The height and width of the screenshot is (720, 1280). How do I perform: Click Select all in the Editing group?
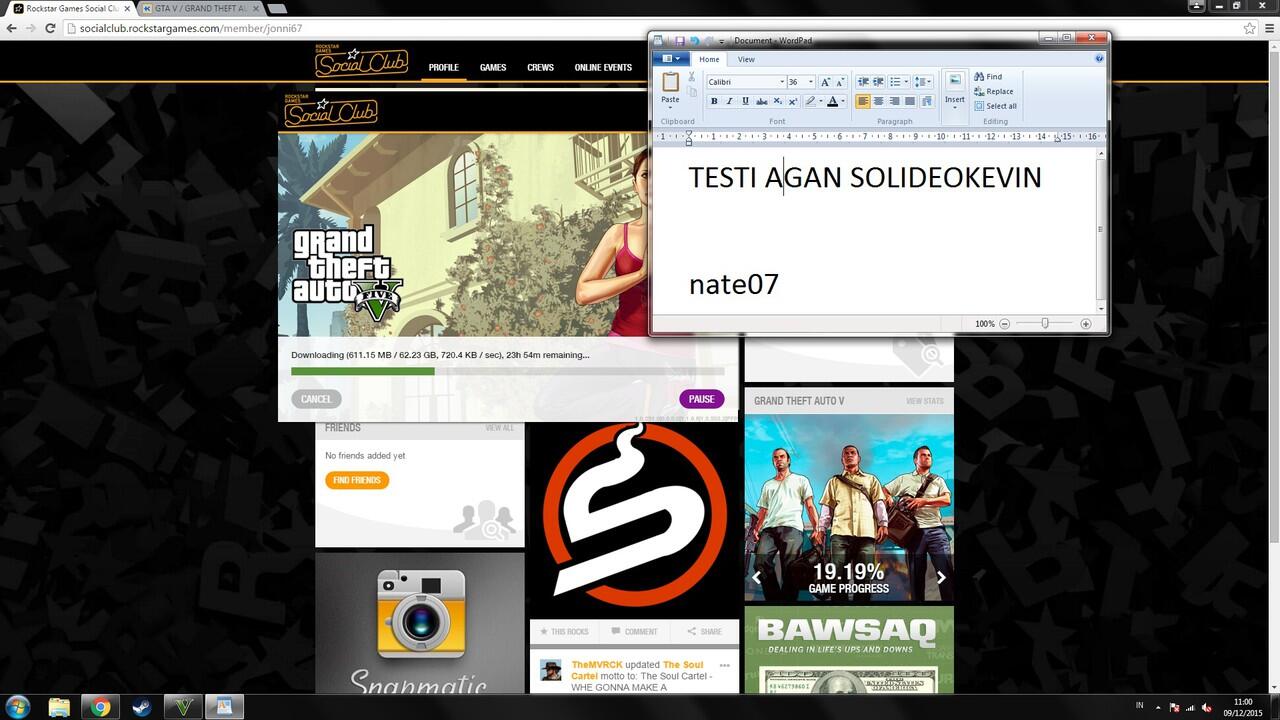[x=995, y=106]
